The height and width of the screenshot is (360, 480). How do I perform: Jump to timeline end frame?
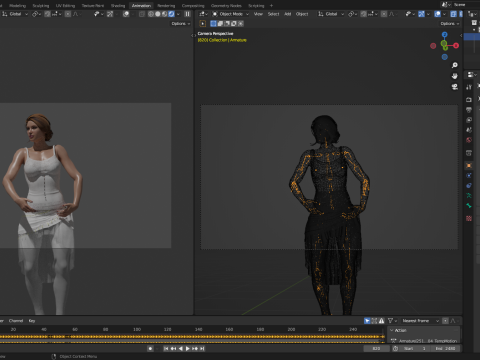click(x=202, y=348)
